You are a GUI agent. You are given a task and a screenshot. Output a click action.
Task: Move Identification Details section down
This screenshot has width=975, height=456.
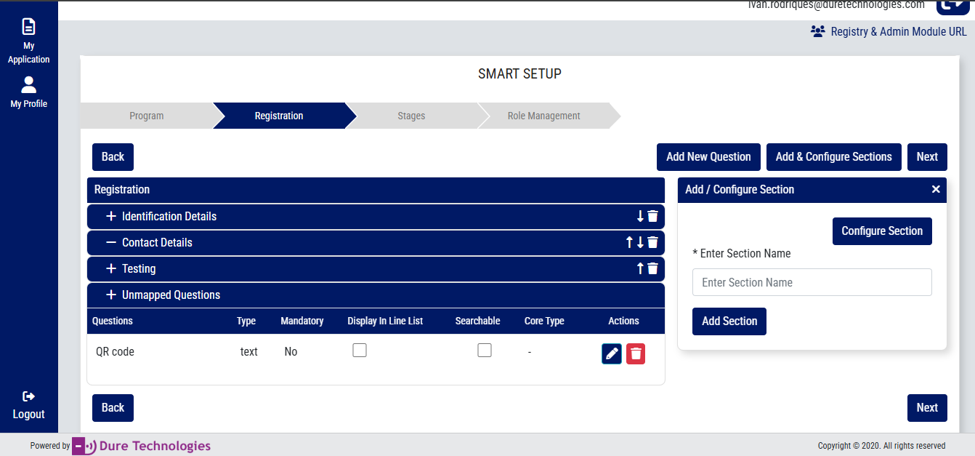coord(640,216)
